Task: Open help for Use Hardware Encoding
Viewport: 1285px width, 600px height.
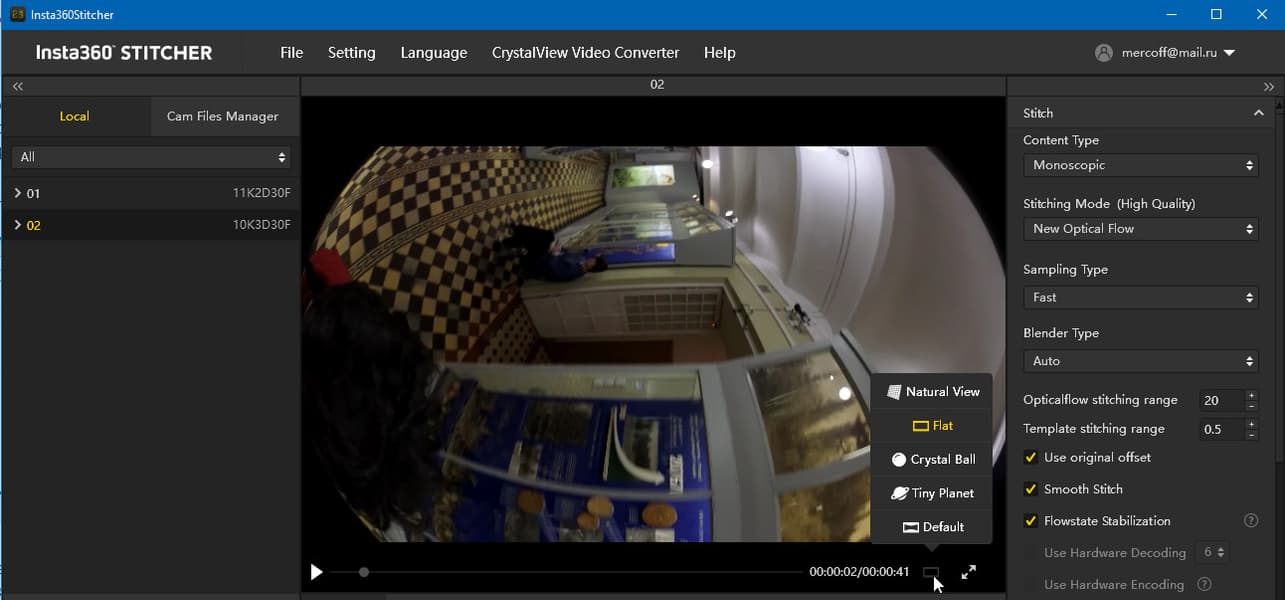Action: click(x=1204, y=584)
